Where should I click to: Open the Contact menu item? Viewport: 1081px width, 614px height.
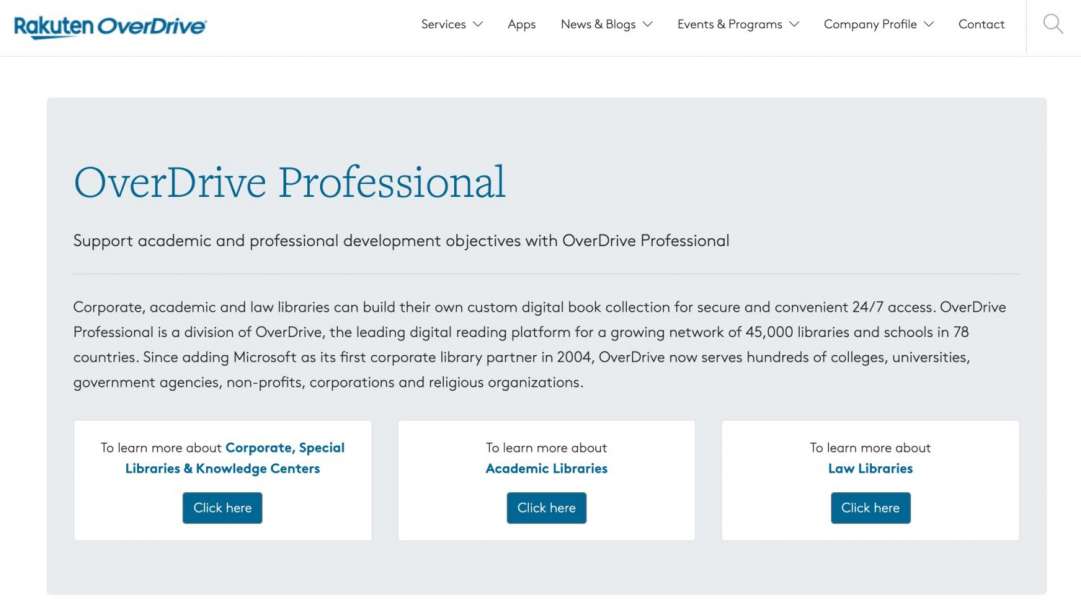[x=981, y=24]
